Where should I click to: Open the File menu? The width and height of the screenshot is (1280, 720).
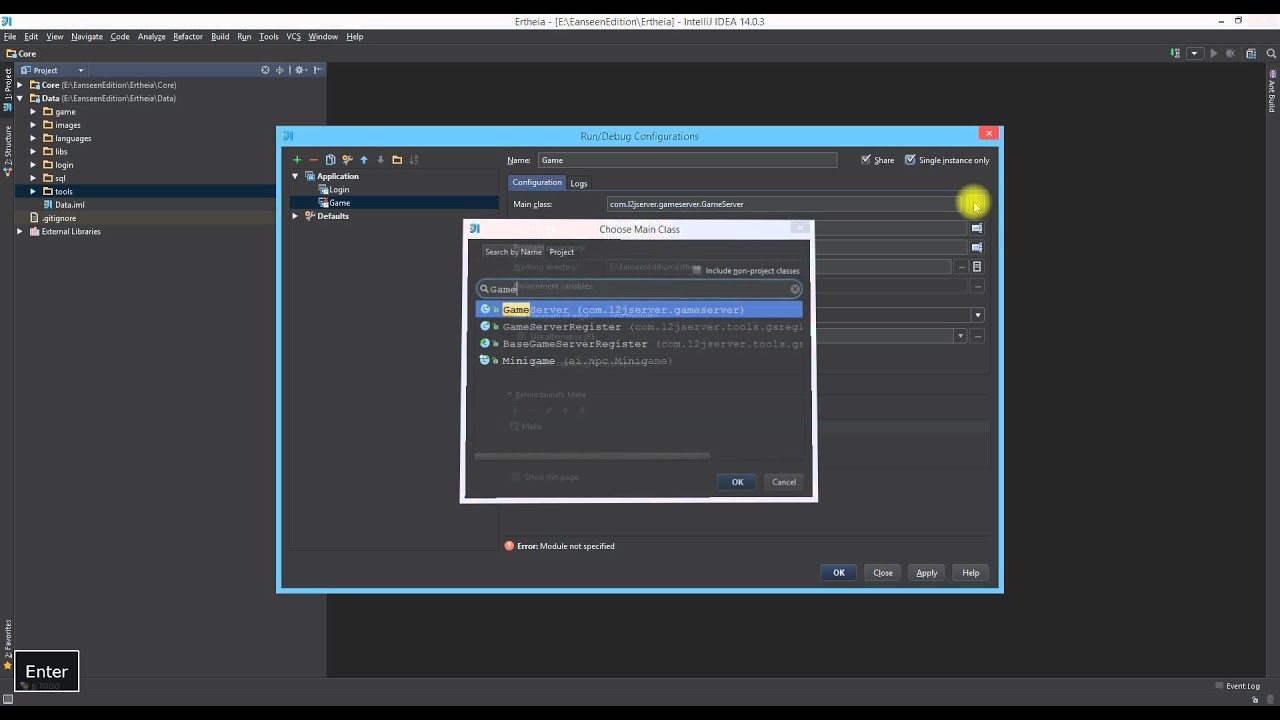click(x=10, y=36)
